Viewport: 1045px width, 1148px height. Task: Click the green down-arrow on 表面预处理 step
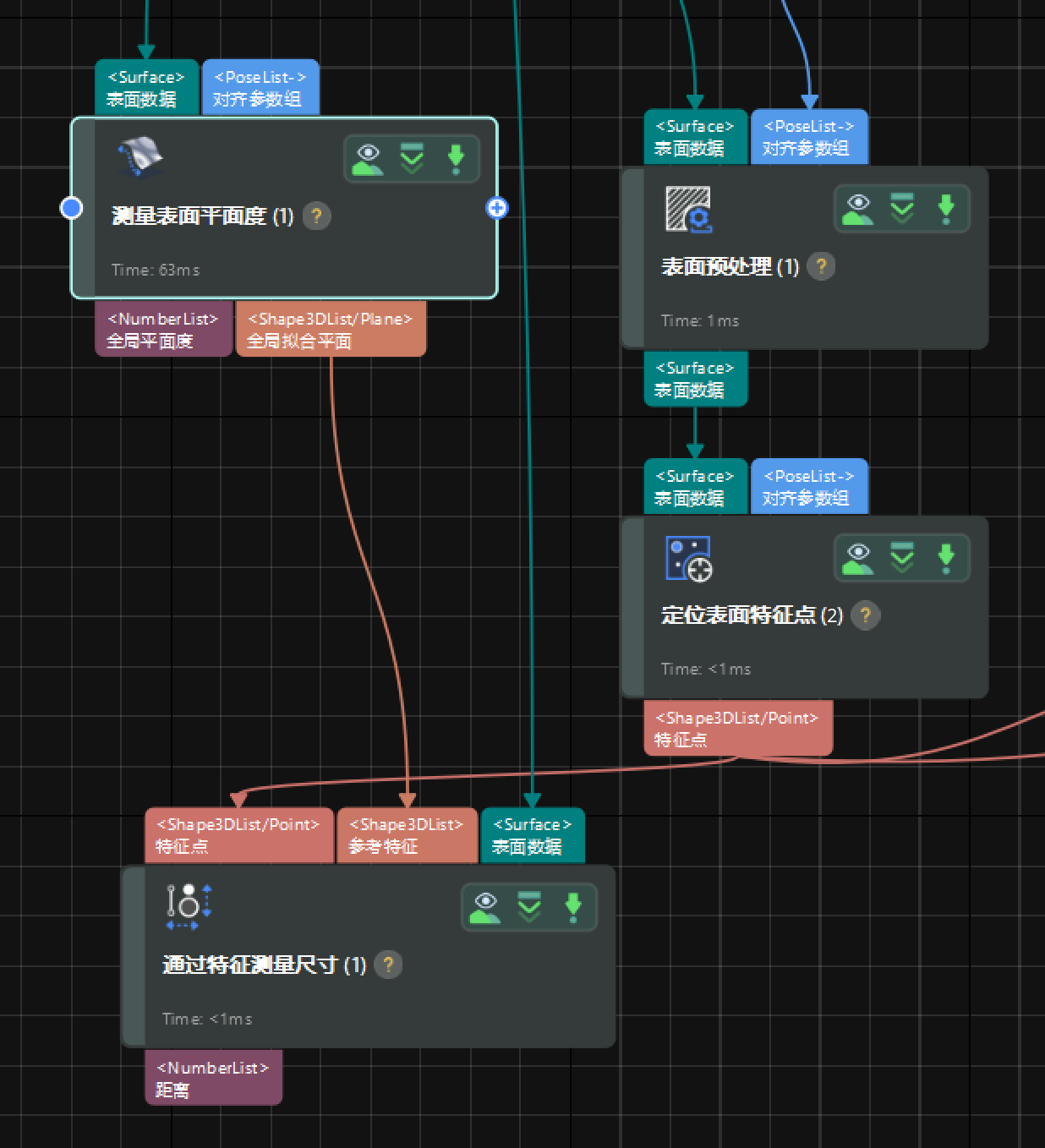click(x=946, y=209)
